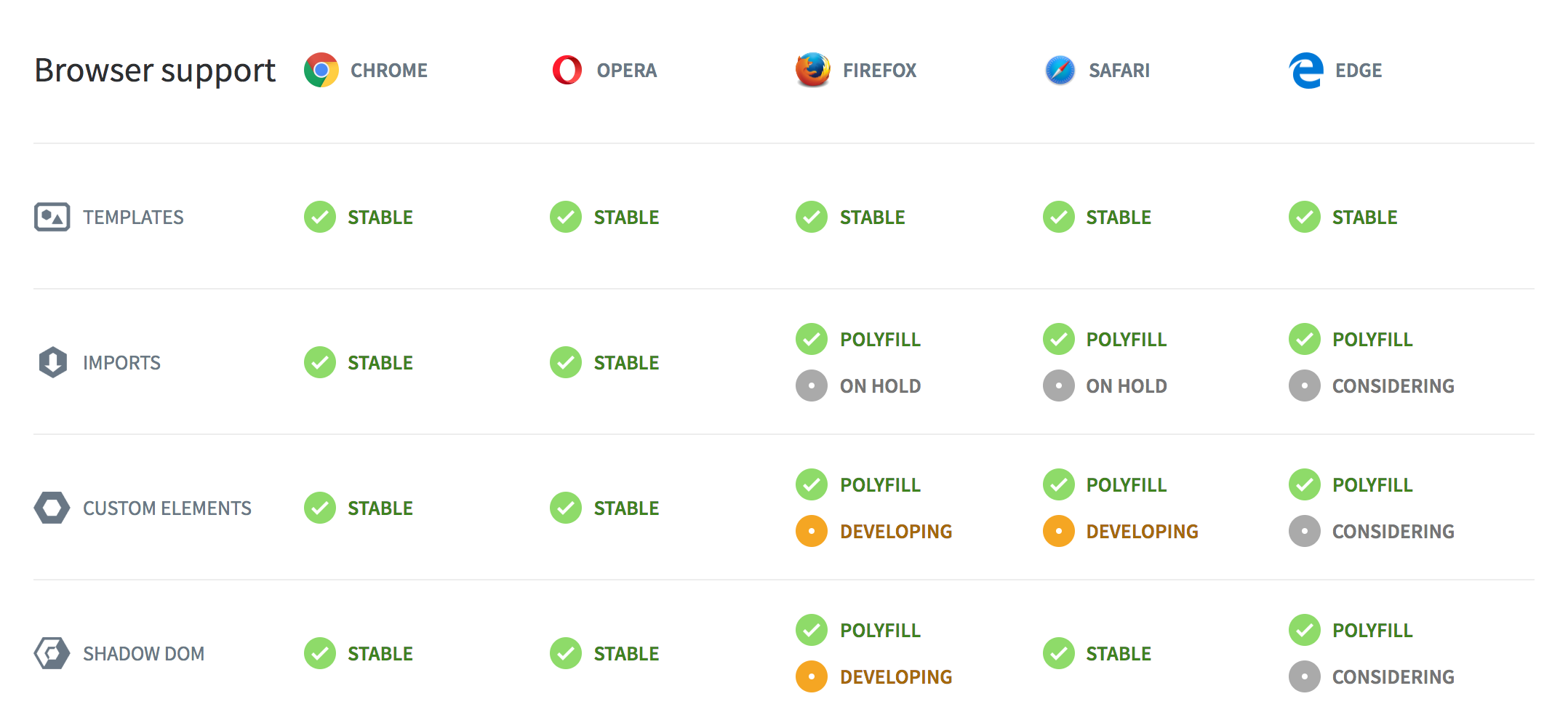
Task: Click the FIREFOX column header text
Action: (879, 71)
